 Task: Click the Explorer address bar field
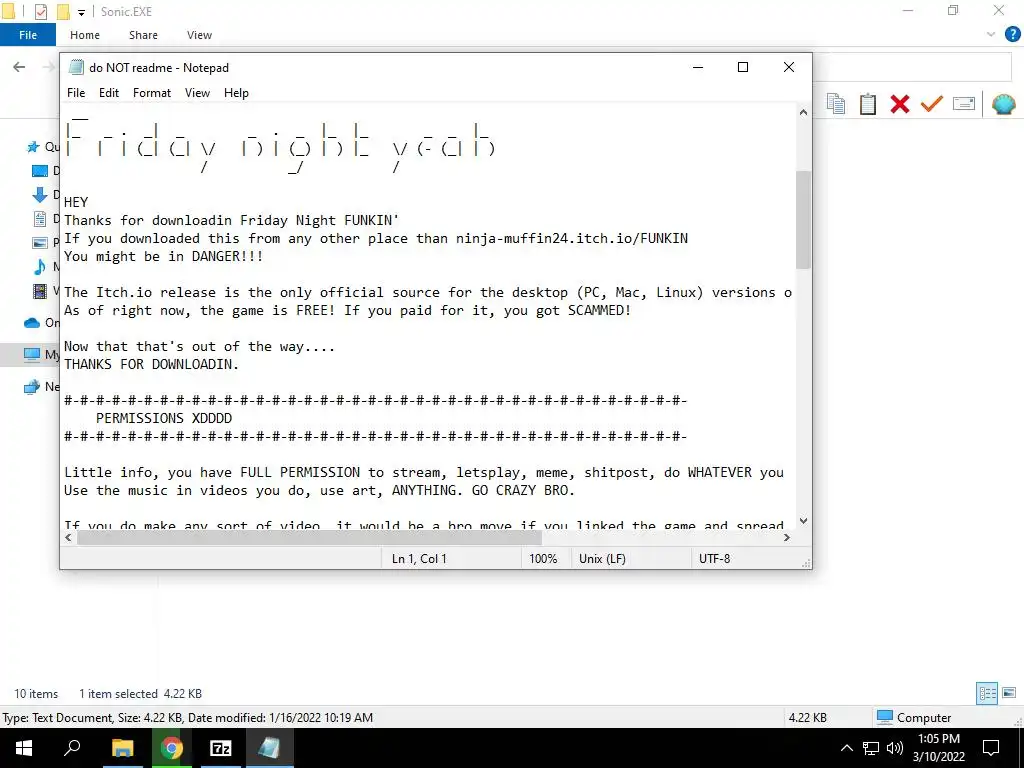click(x=911, y=67)
